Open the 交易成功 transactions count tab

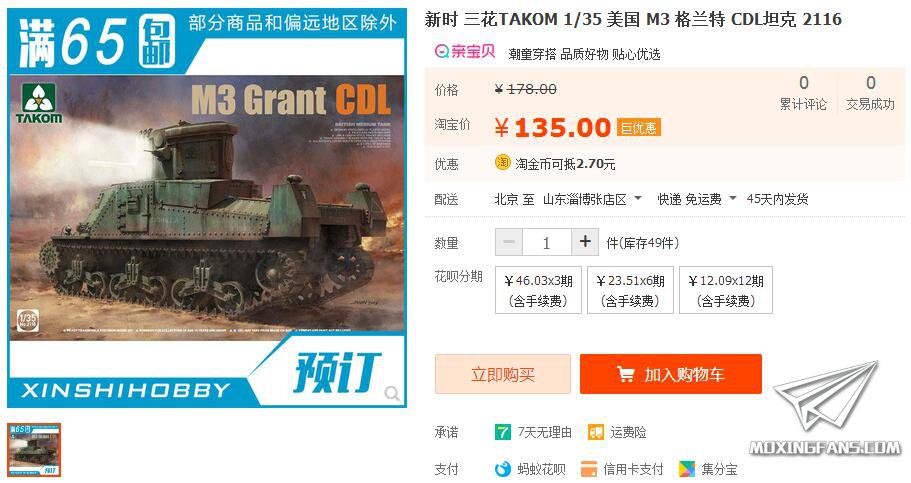tap(870, 93)
